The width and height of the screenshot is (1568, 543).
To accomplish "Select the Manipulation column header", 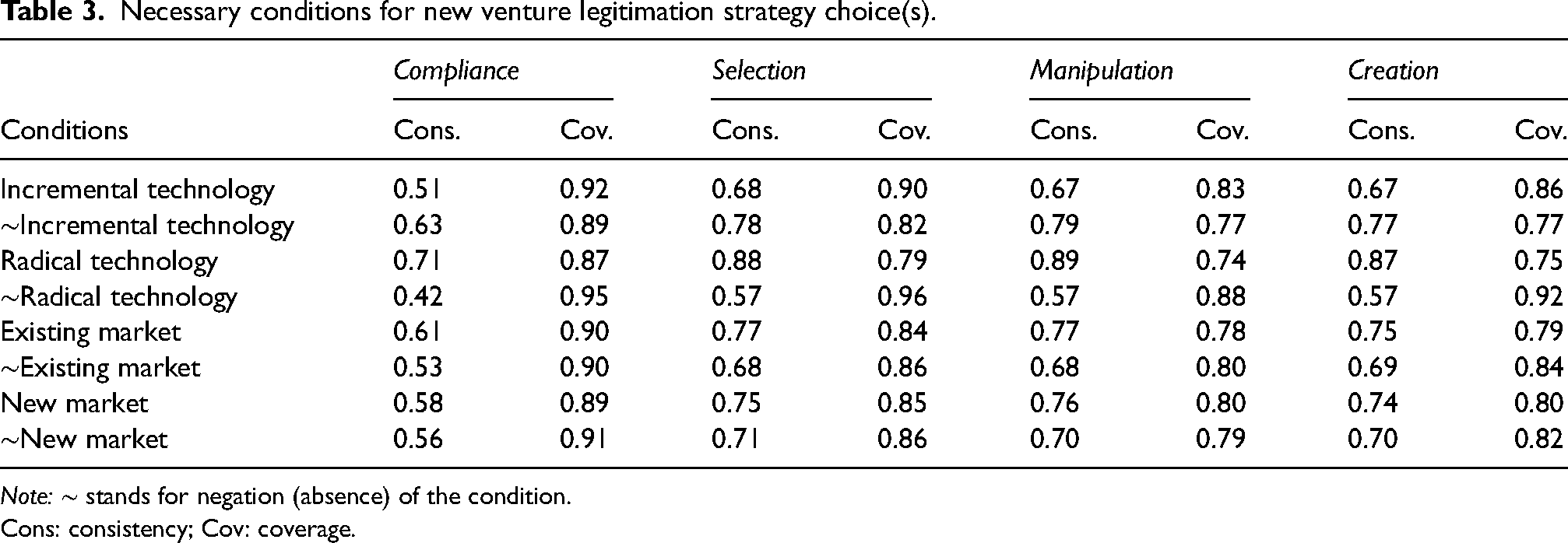I will [x=1102, y=71].
